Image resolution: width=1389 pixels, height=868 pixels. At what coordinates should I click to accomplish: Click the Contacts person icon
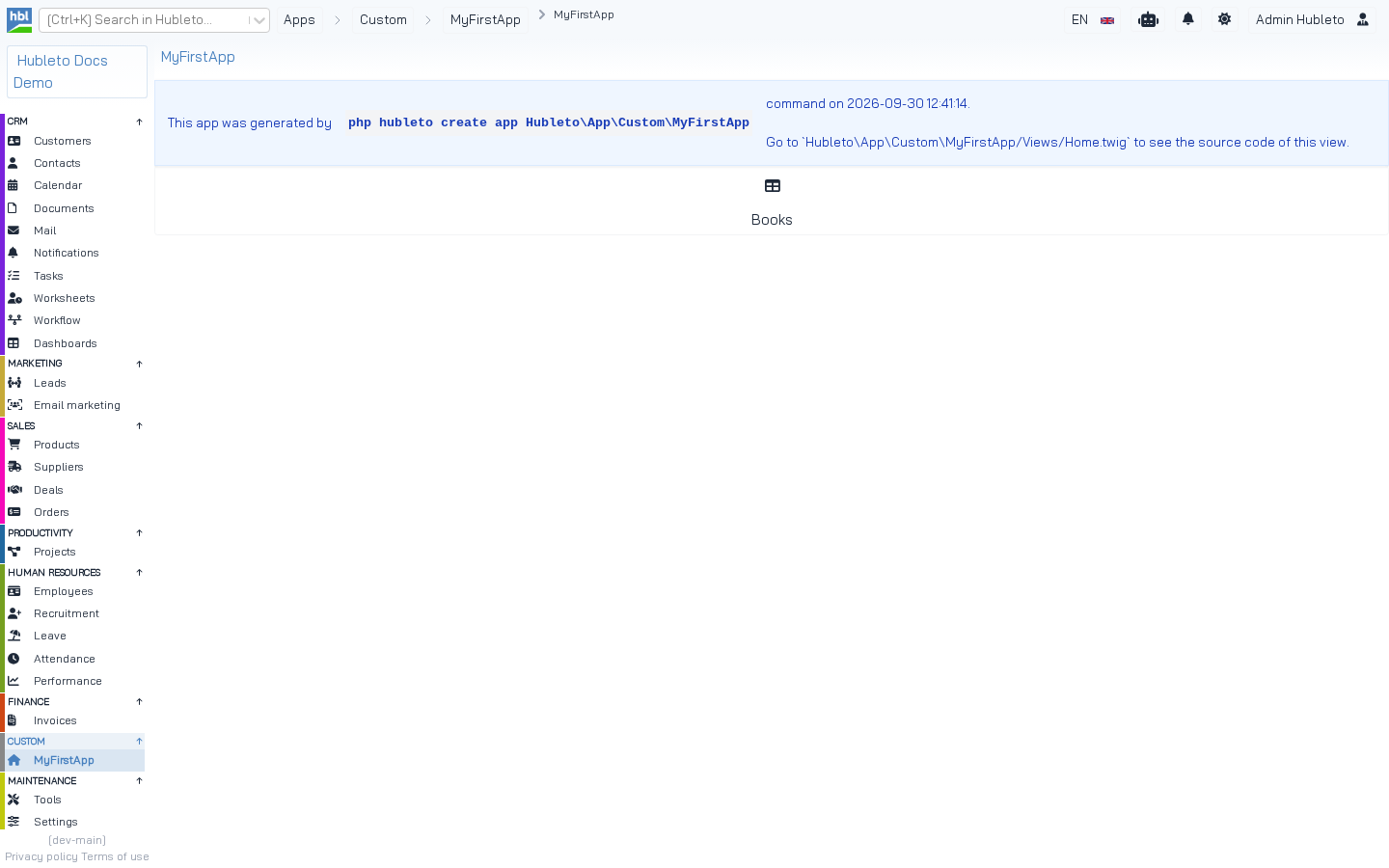point(14,163)
